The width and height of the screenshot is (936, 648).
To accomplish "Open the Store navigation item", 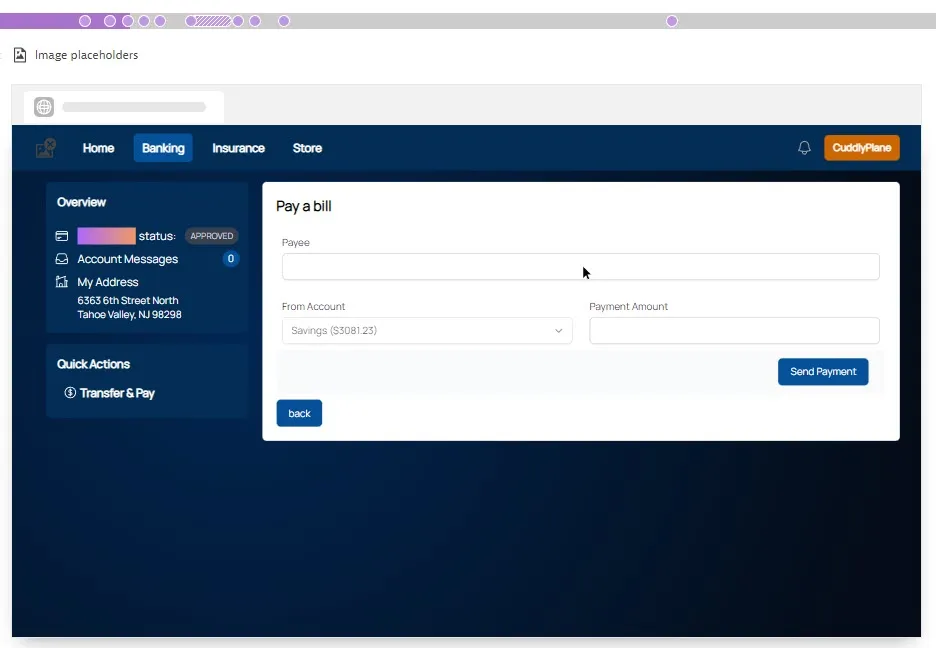I will [x=307, y=148].
